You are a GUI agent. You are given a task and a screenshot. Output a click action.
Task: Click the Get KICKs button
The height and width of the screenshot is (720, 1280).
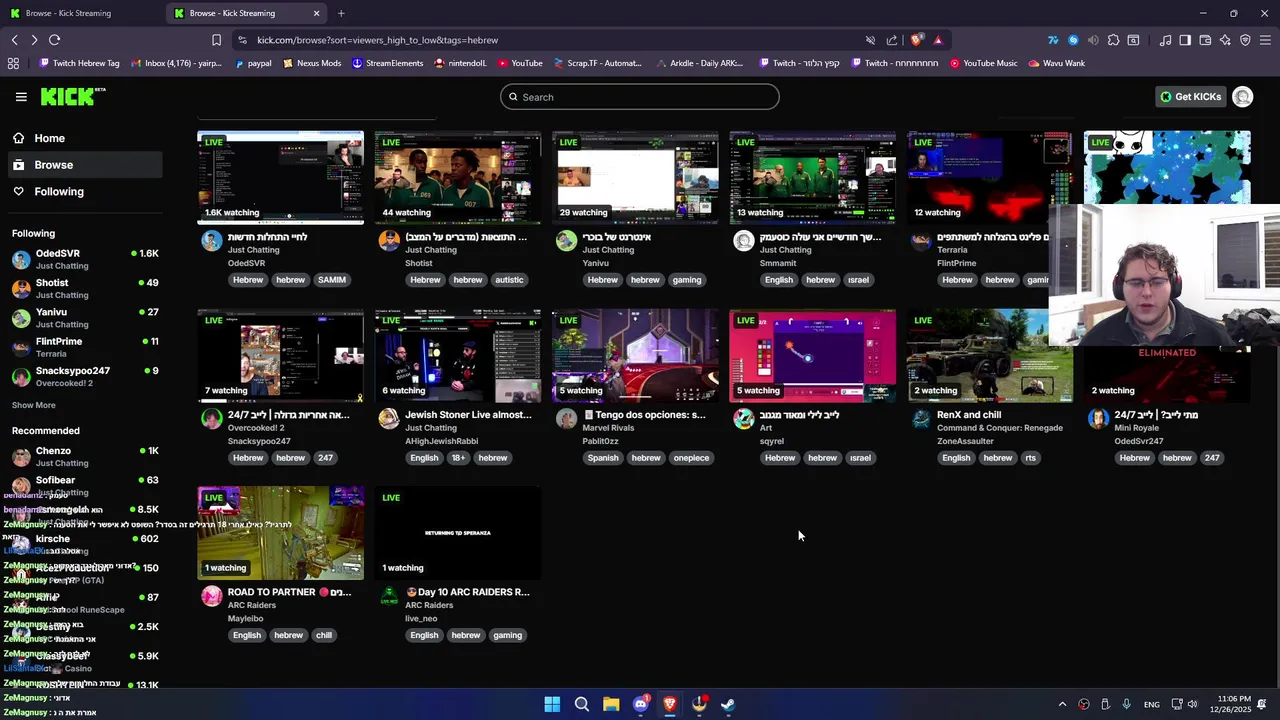coord(1190,97)
